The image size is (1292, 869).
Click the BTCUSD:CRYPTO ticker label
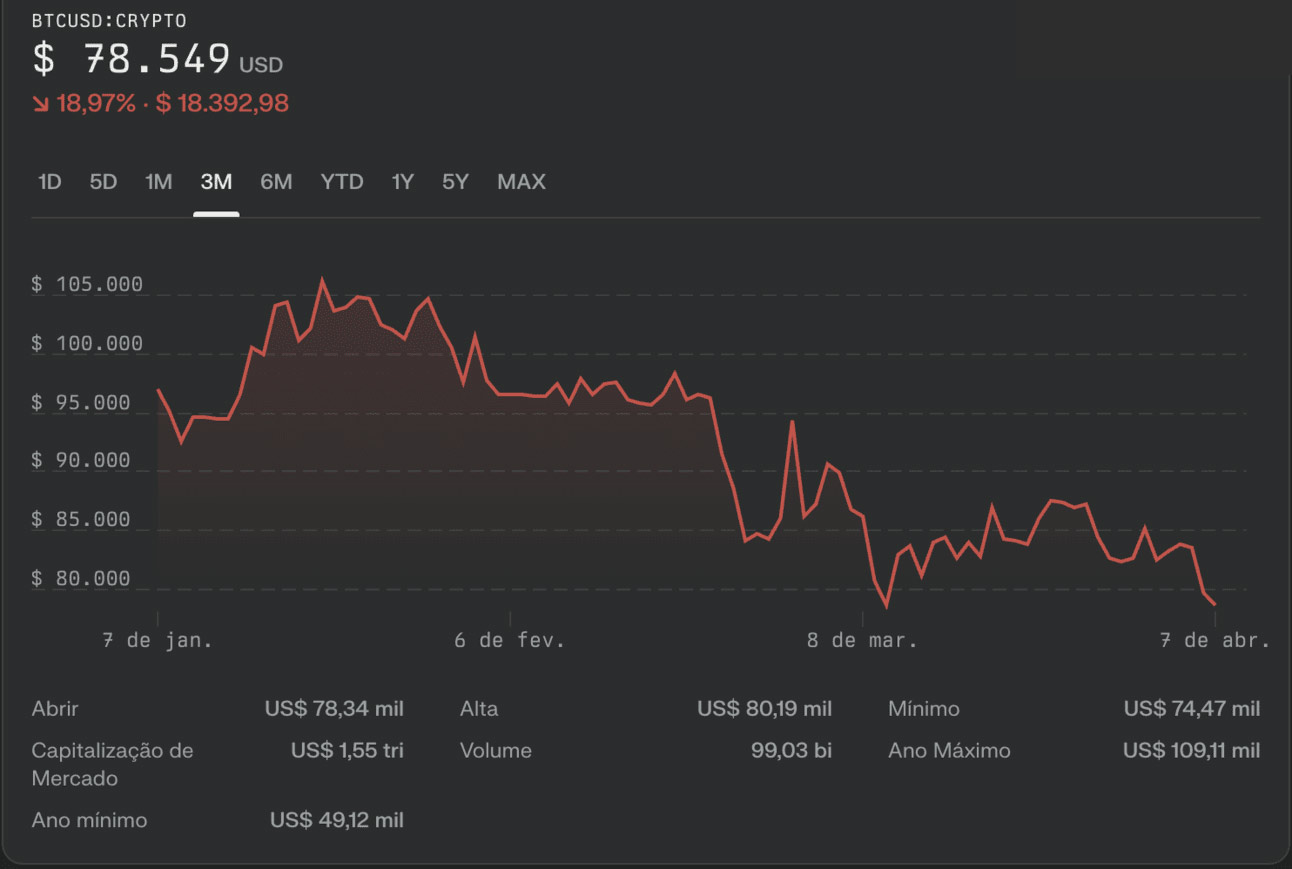click(109, 21)
